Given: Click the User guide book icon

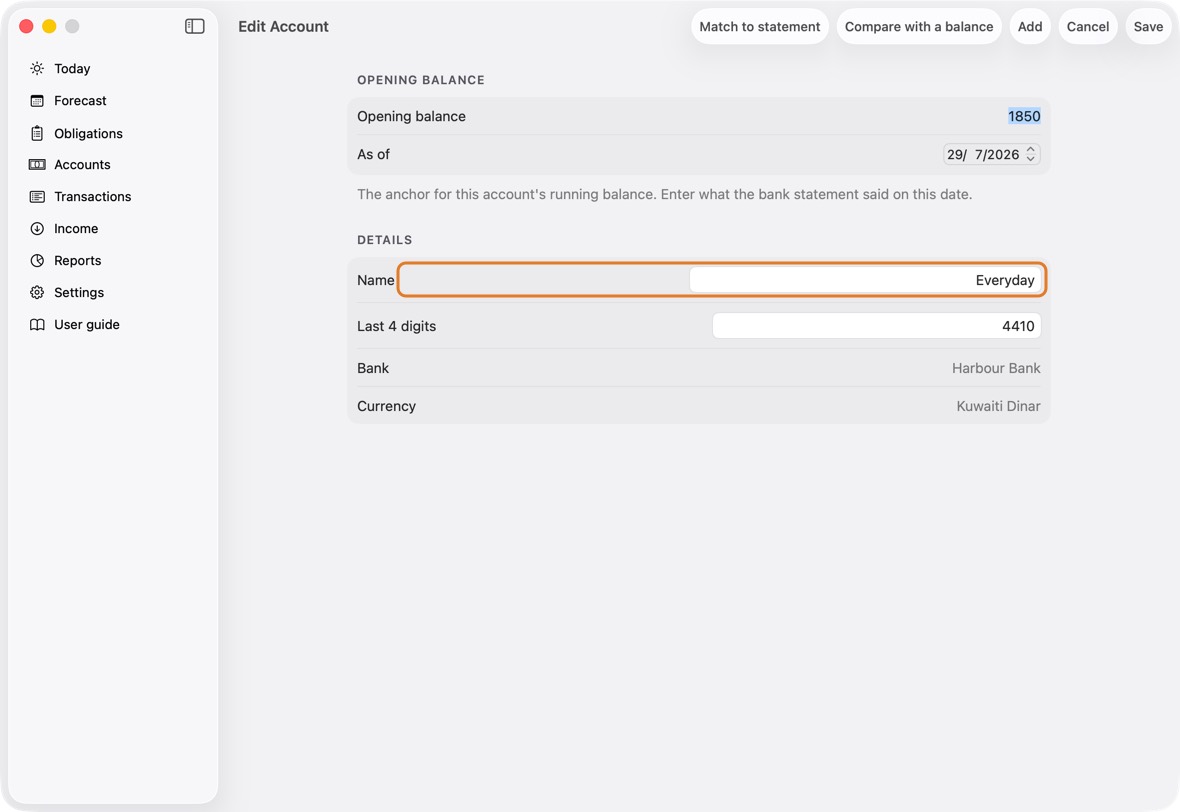Looking at the screenshot, I should tap(37, 324).
